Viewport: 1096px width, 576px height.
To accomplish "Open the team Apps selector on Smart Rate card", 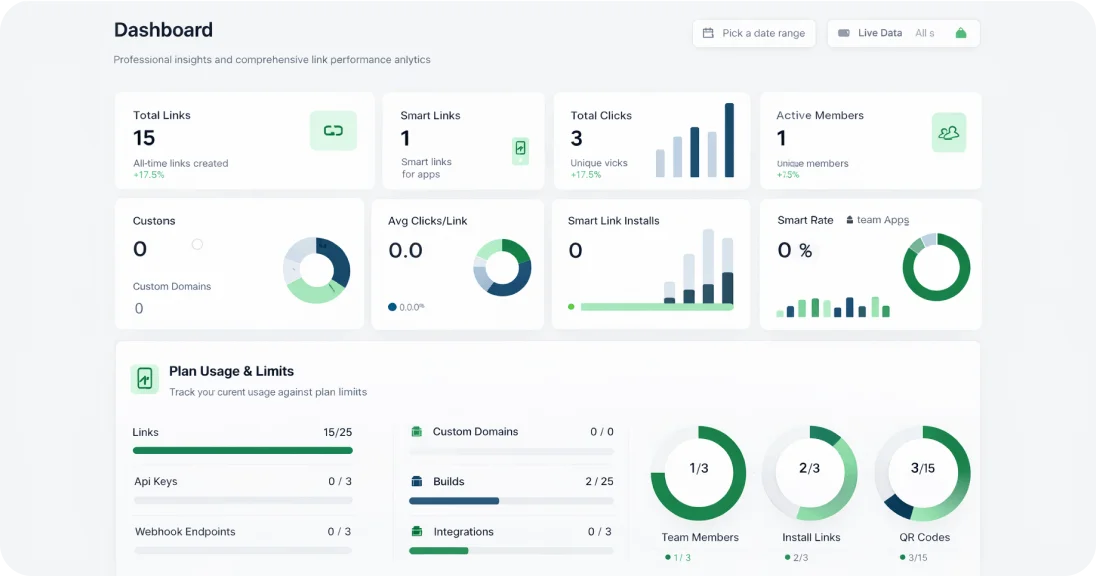I will click(877, 220).
